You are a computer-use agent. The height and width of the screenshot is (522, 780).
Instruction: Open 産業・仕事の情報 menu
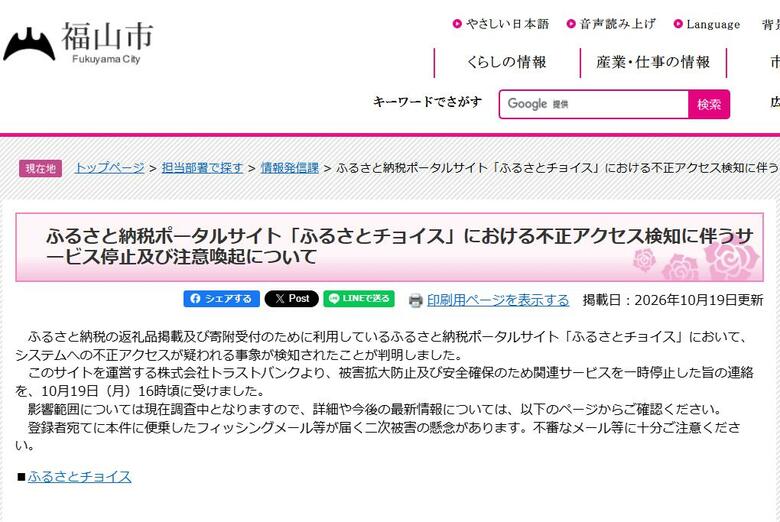pyautogui.click(x=653, y=63)
